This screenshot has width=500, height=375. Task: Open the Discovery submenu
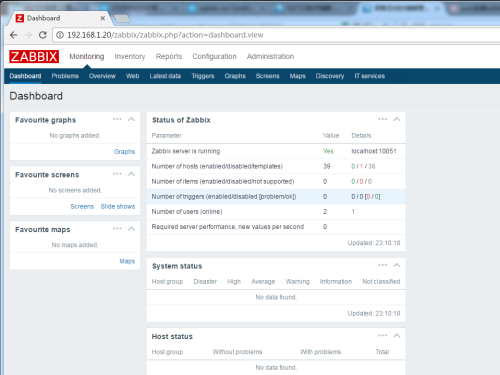click(330, 76)
